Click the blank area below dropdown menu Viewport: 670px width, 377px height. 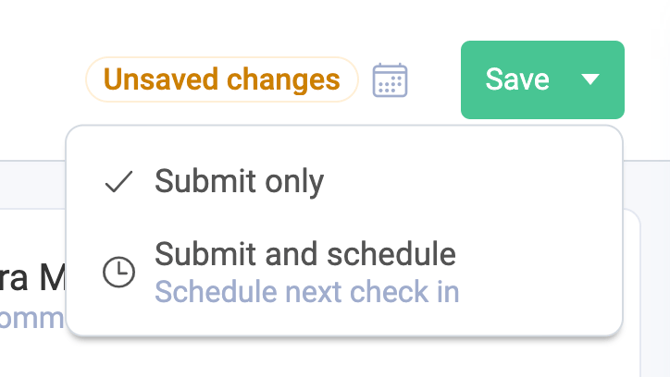(x=344, y=359)
